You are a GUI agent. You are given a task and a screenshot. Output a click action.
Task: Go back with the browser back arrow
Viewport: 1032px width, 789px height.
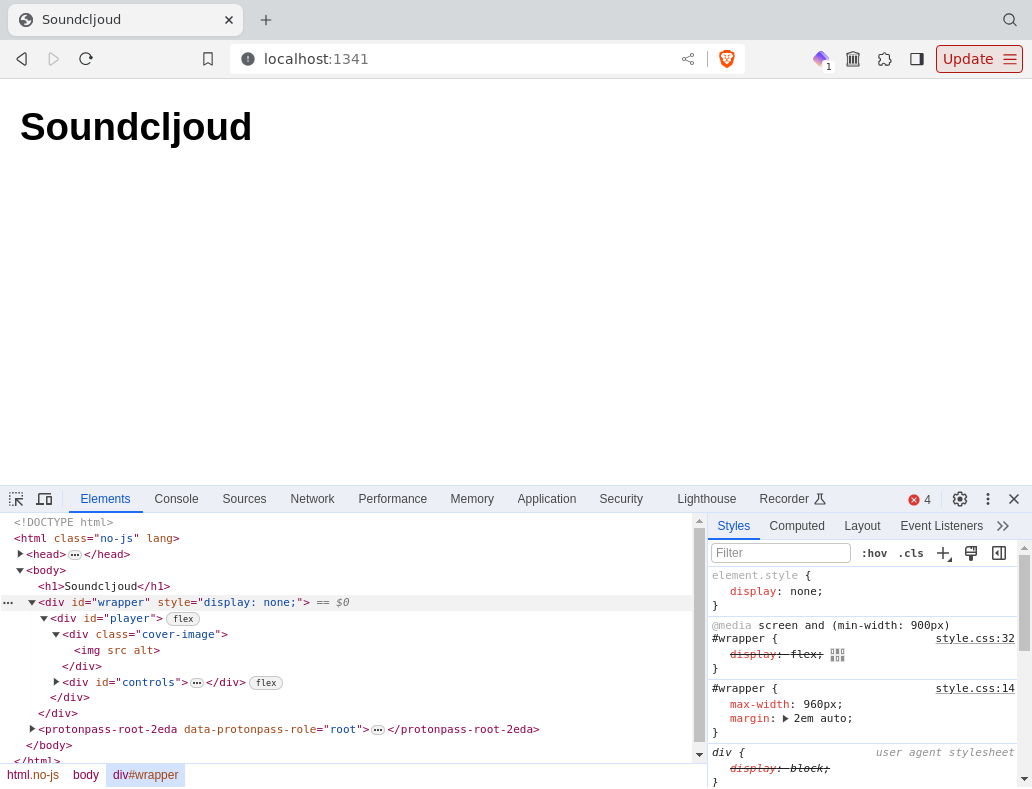(x=22, y=59)
